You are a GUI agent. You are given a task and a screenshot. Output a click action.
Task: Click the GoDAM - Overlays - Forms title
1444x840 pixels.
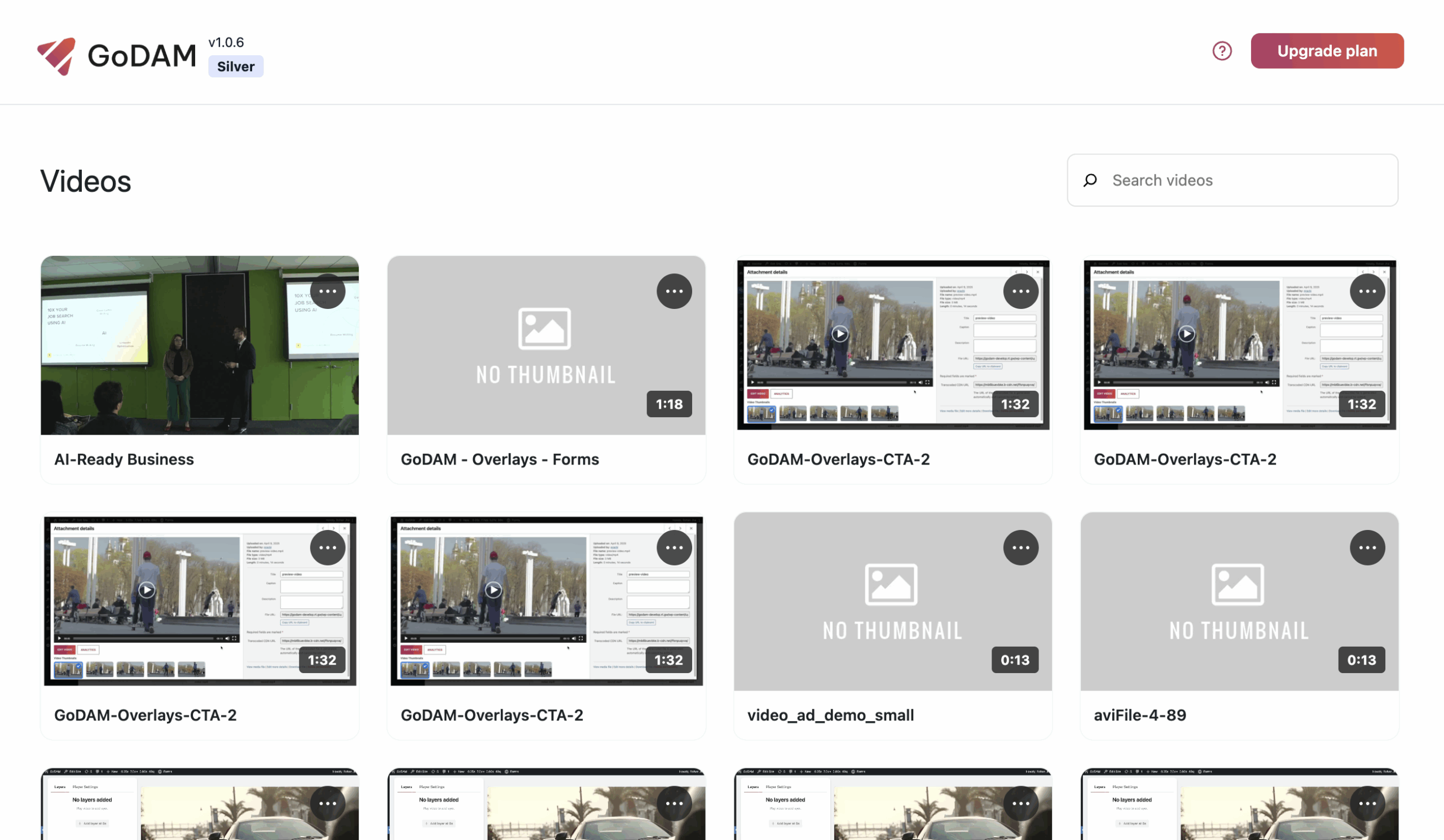pyautogui.click(x=500, y=459)
